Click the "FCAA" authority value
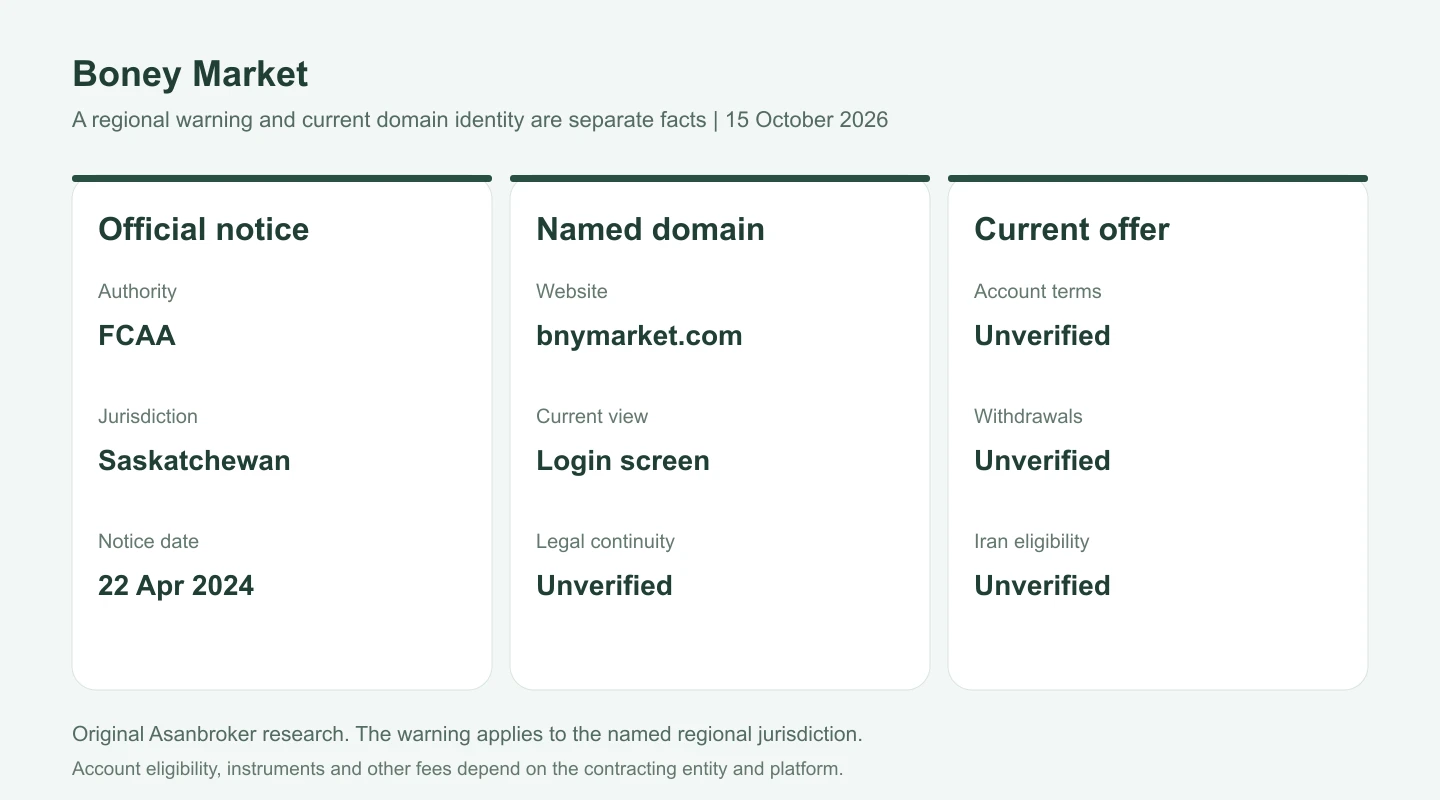Viewport: 1440px width, 800px height. click(137, 335)
